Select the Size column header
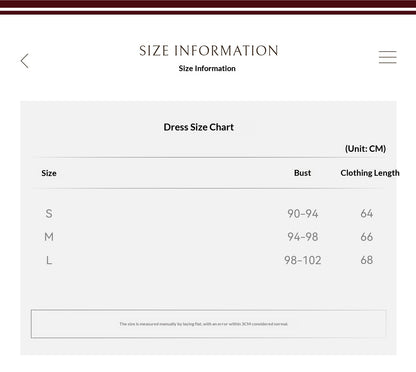The width and height of the screenshot is (416, 372). coord(49,173)
